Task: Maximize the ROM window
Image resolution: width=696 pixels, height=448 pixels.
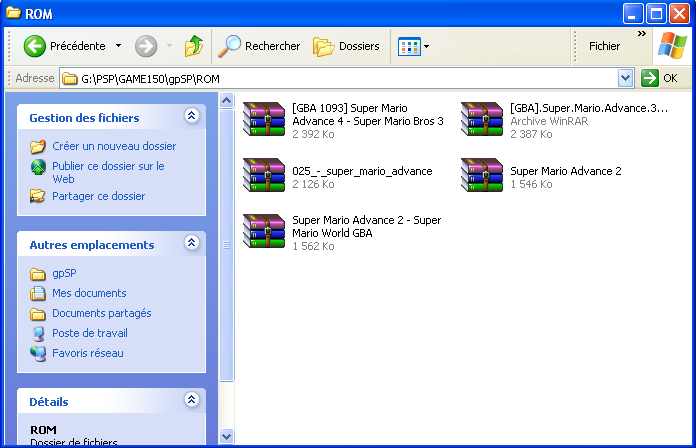Action: (656, 14)
